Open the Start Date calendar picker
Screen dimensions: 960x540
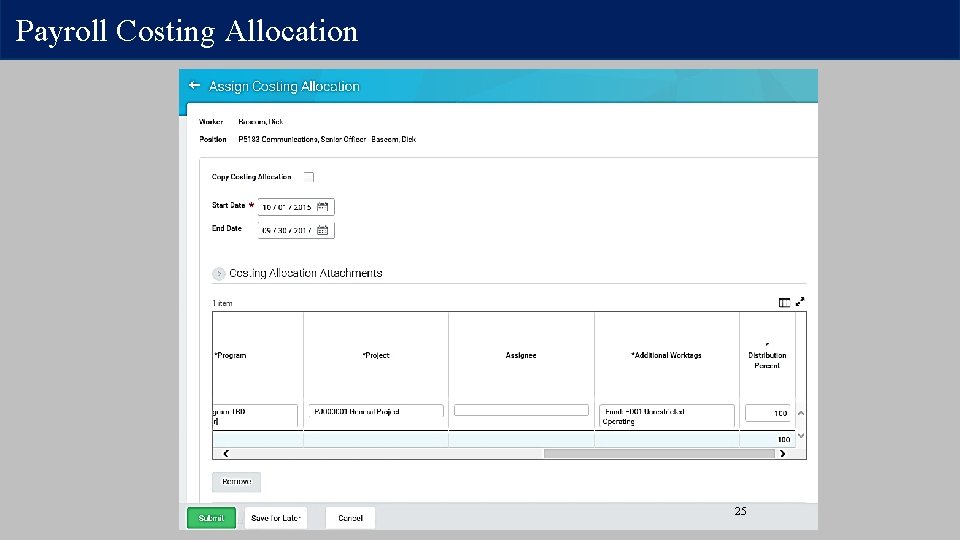tap(323, 207)
